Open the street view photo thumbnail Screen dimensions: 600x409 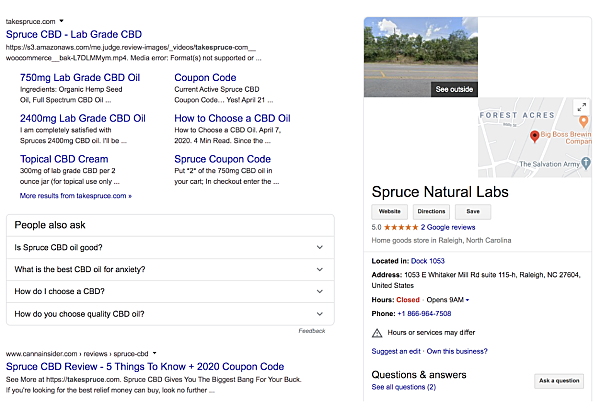pyautogui.click(x=421, y=57)
